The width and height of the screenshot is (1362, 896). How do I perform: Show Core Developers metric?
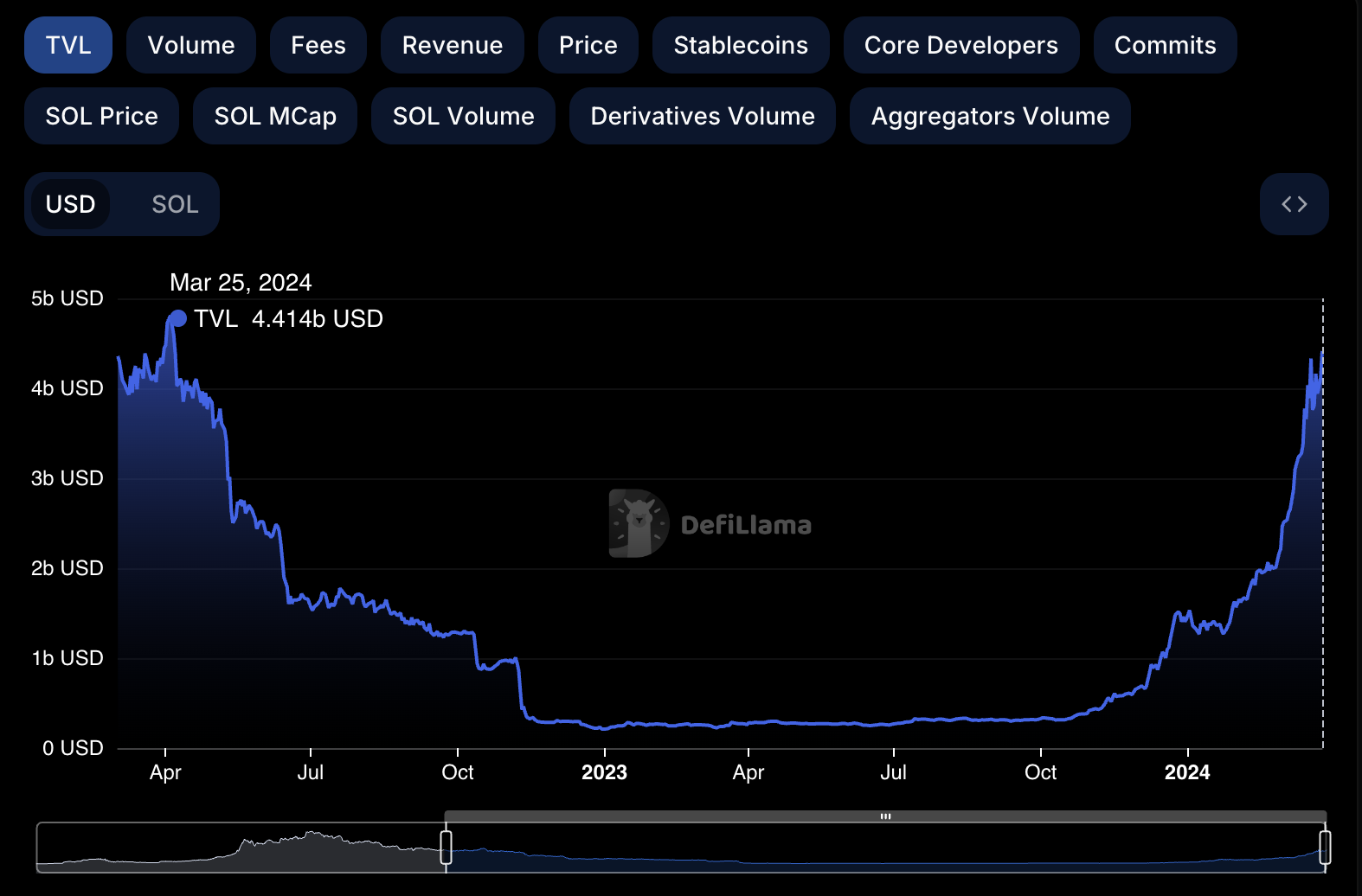[x=960, y=45]
